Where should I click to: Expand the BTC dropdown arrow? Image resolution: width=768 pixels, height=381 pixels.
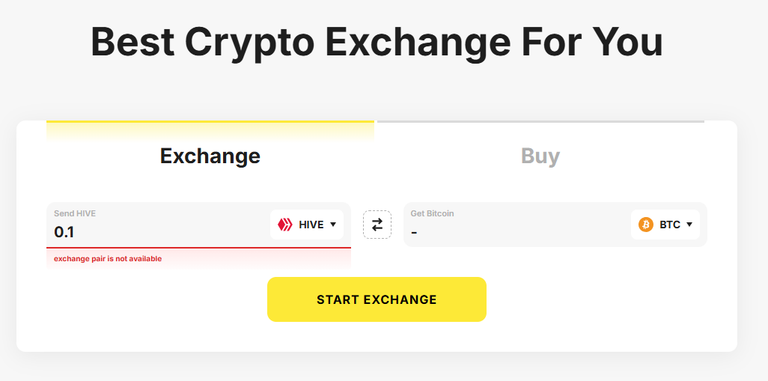click(x=689, y=225)
